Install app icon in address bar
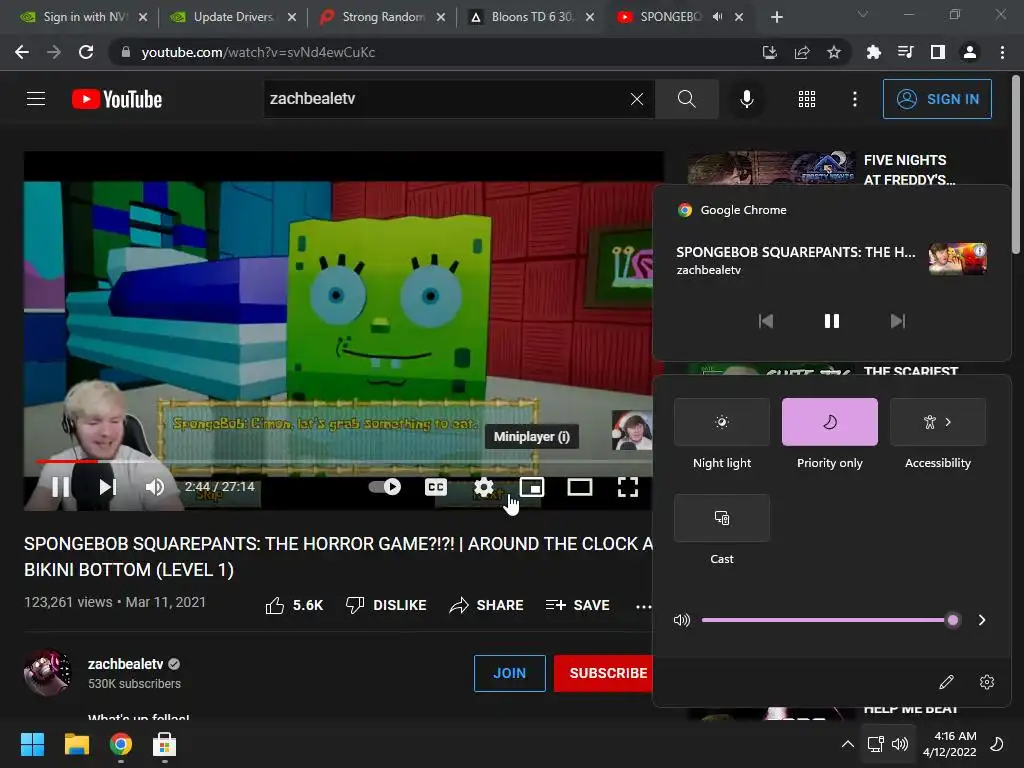 pos(769,52)
